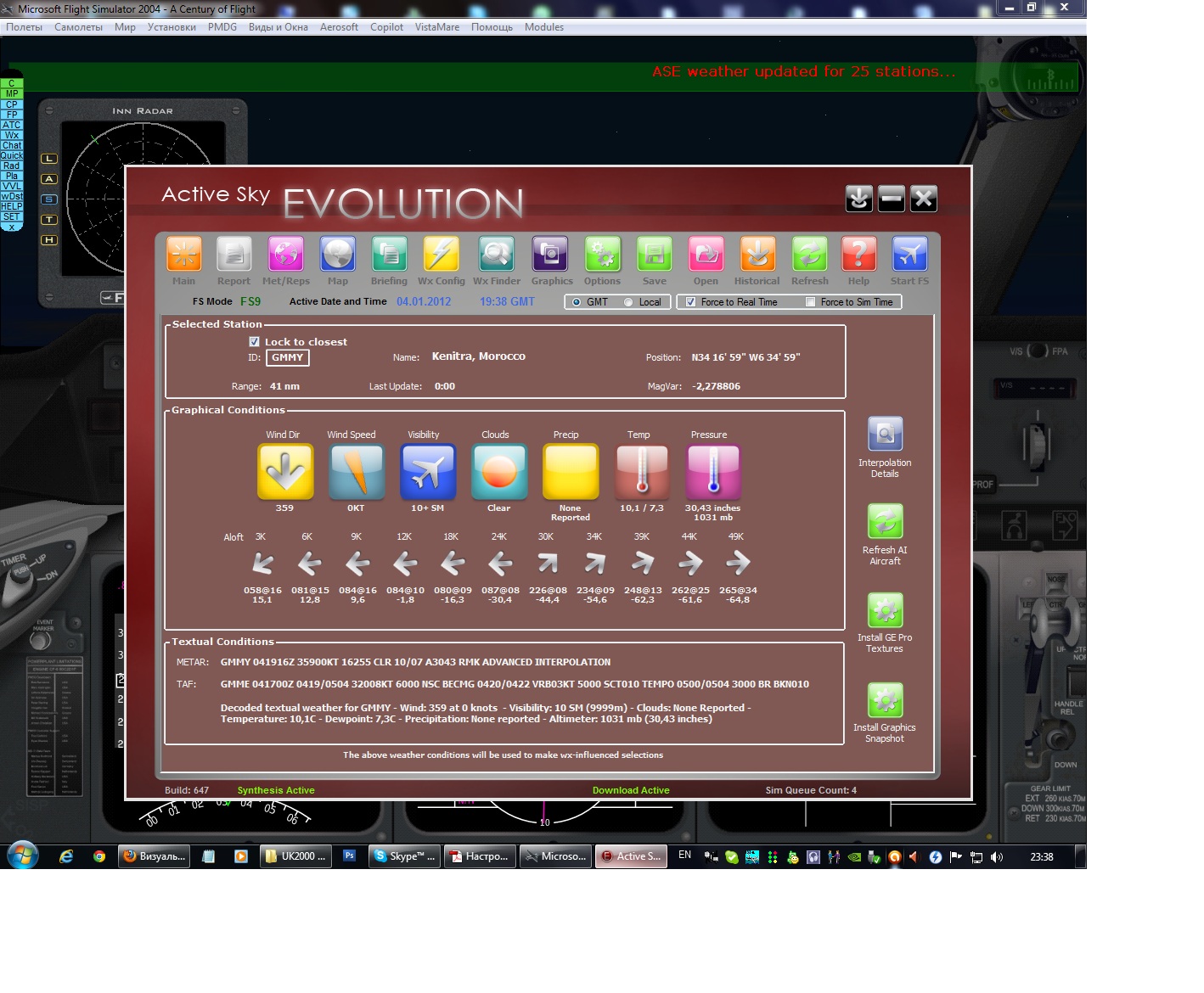Viewport: 1204px width, 993px height.
Task: Open the Help toolbar icon
Action: [x=858, y=255]
